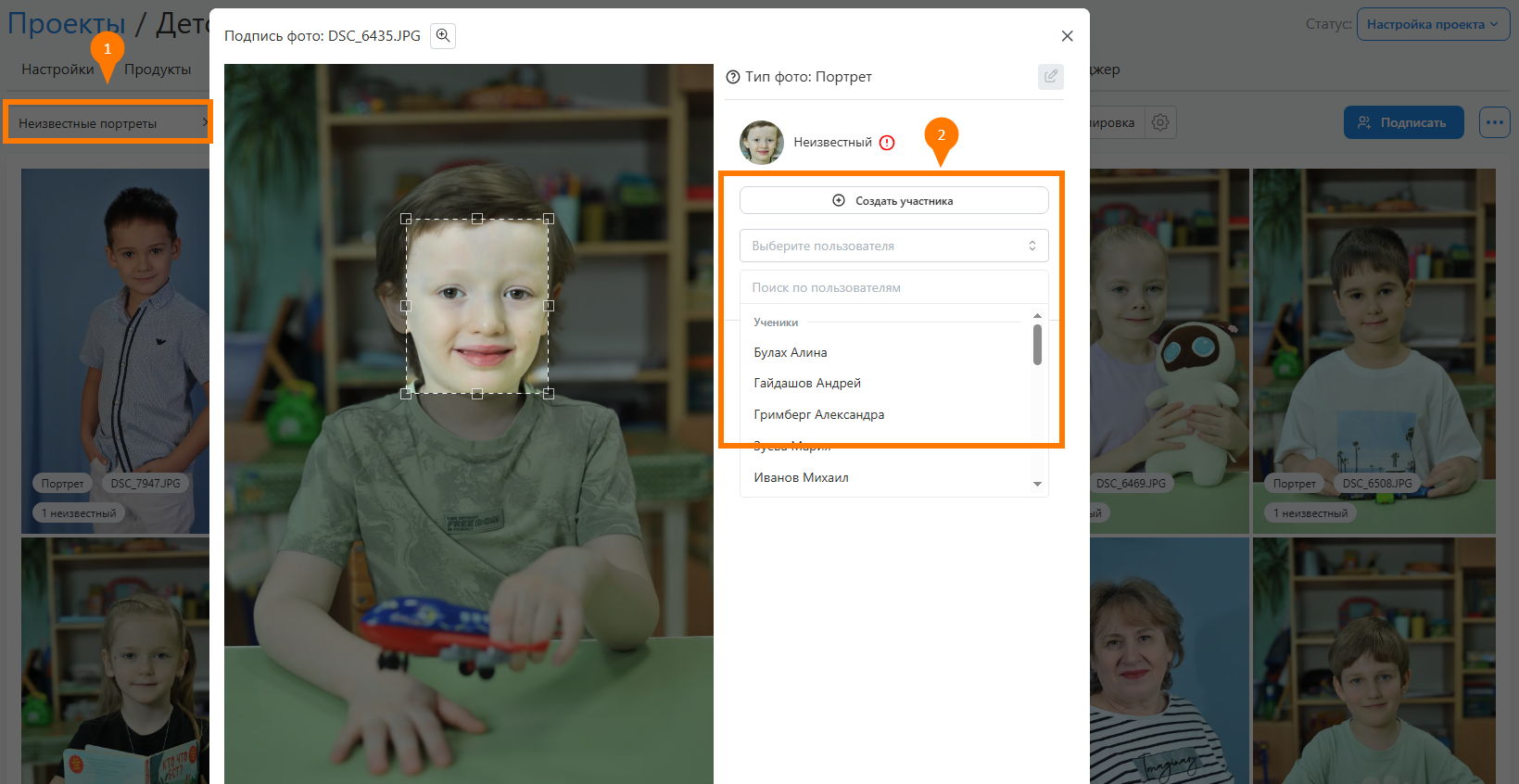
Task: Open the three-dots more options menu
Action: [1494, 122]
